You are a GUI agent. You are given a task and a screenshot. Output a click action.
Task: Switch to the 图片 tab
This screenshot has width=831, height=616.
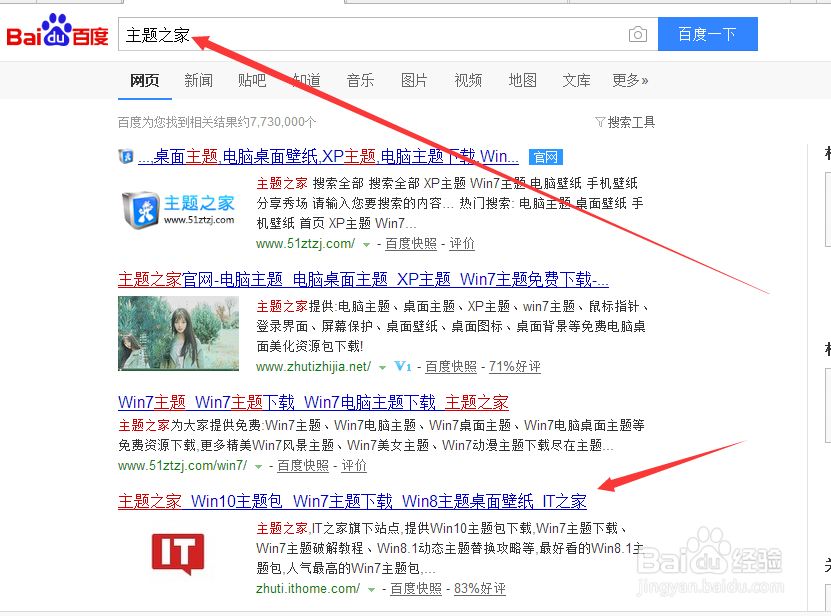coord(414,81)
